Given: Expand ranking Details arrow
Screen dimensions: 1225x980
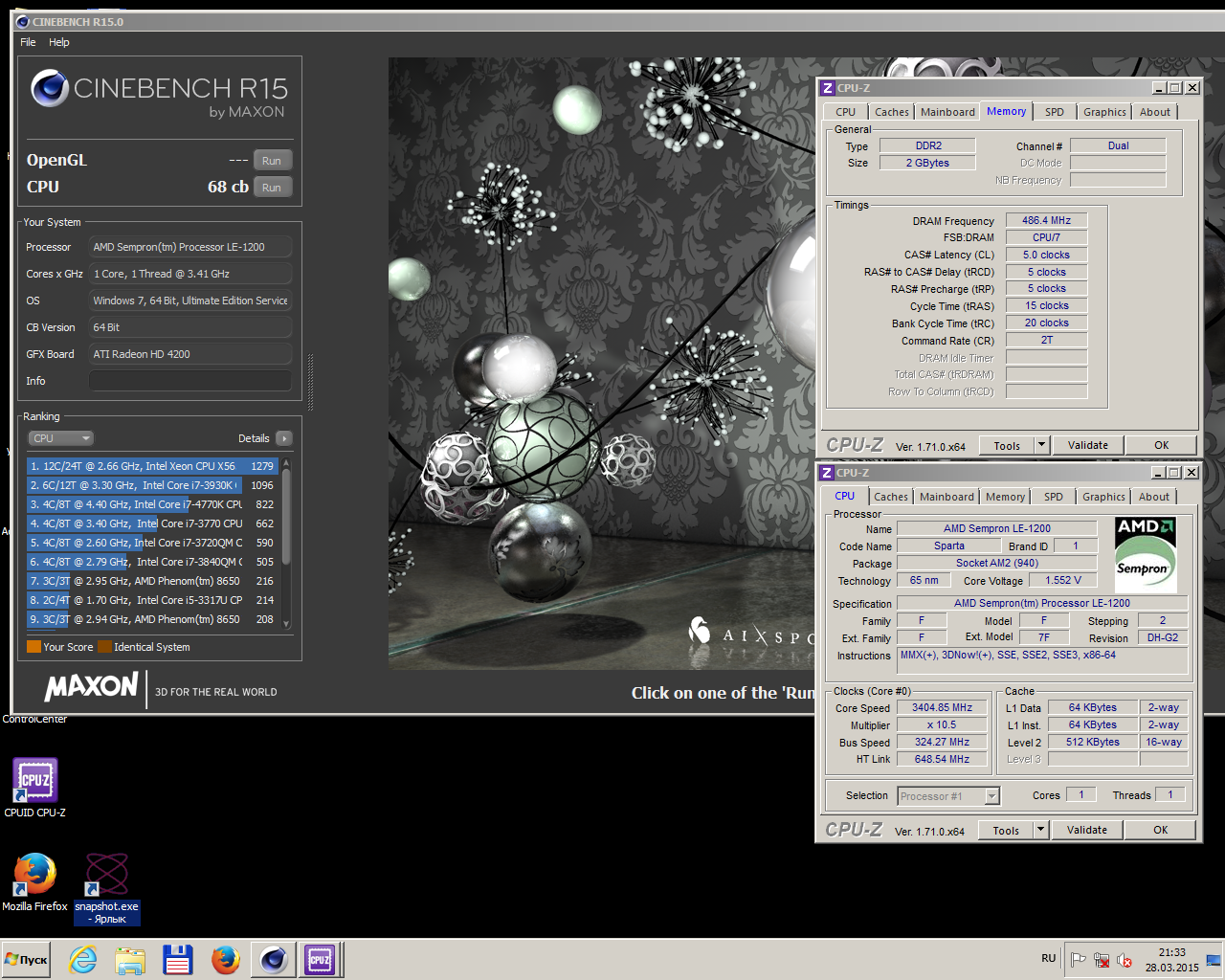Looking at the screenshot, I should [x=283, y=438].
